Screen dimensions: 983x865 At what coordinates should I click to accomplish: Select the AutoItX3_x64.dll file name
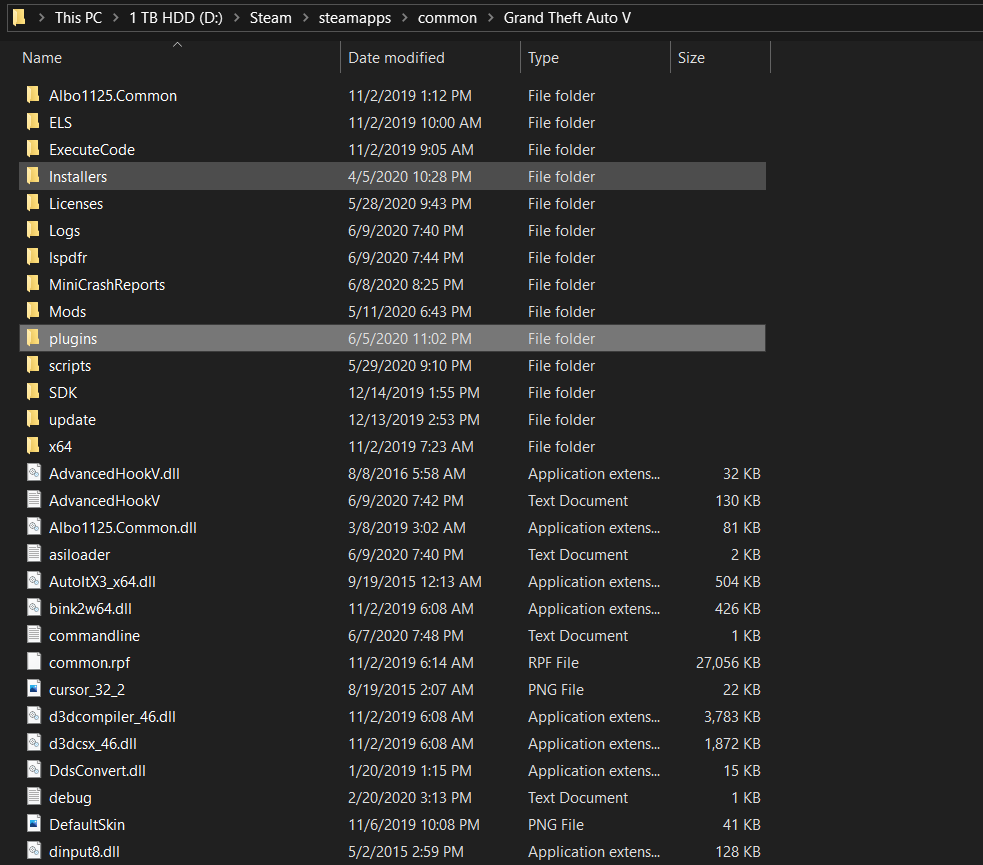pos(102,582)
